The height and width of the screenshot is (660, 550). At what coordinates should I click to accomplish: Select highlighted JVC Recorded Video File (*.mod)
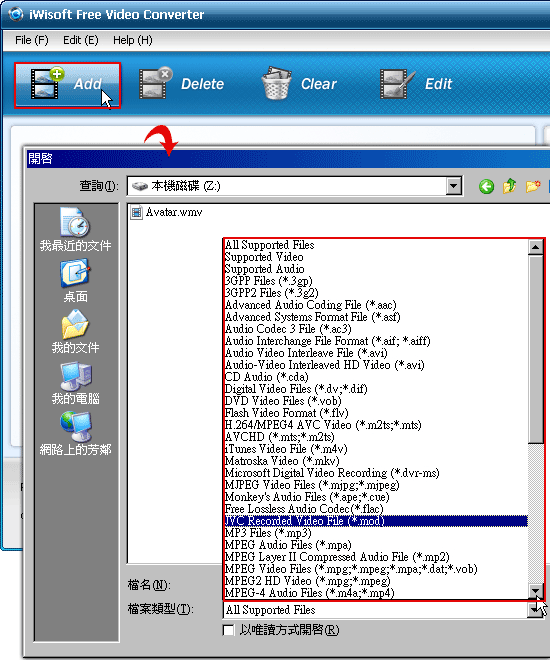tap(376, 521)
